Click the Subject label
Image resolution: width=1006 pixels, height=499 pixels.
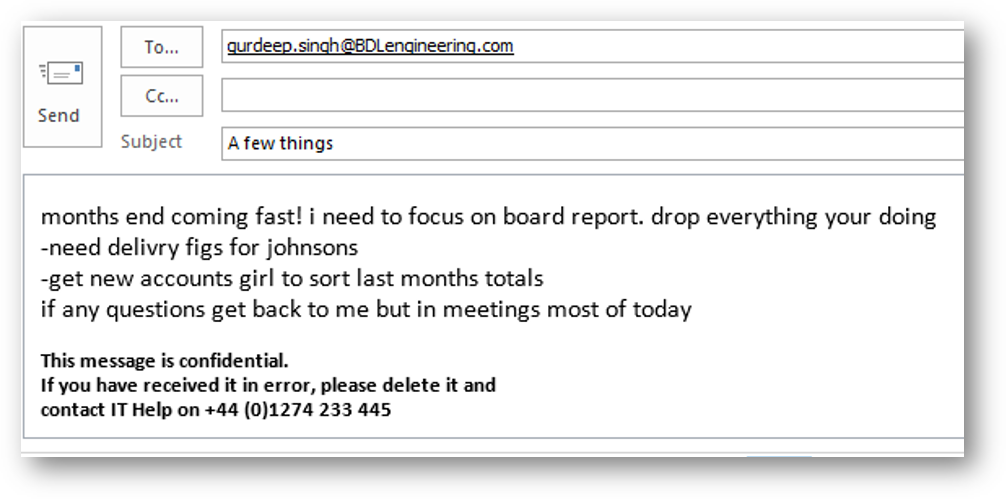[x=151, y=142]
